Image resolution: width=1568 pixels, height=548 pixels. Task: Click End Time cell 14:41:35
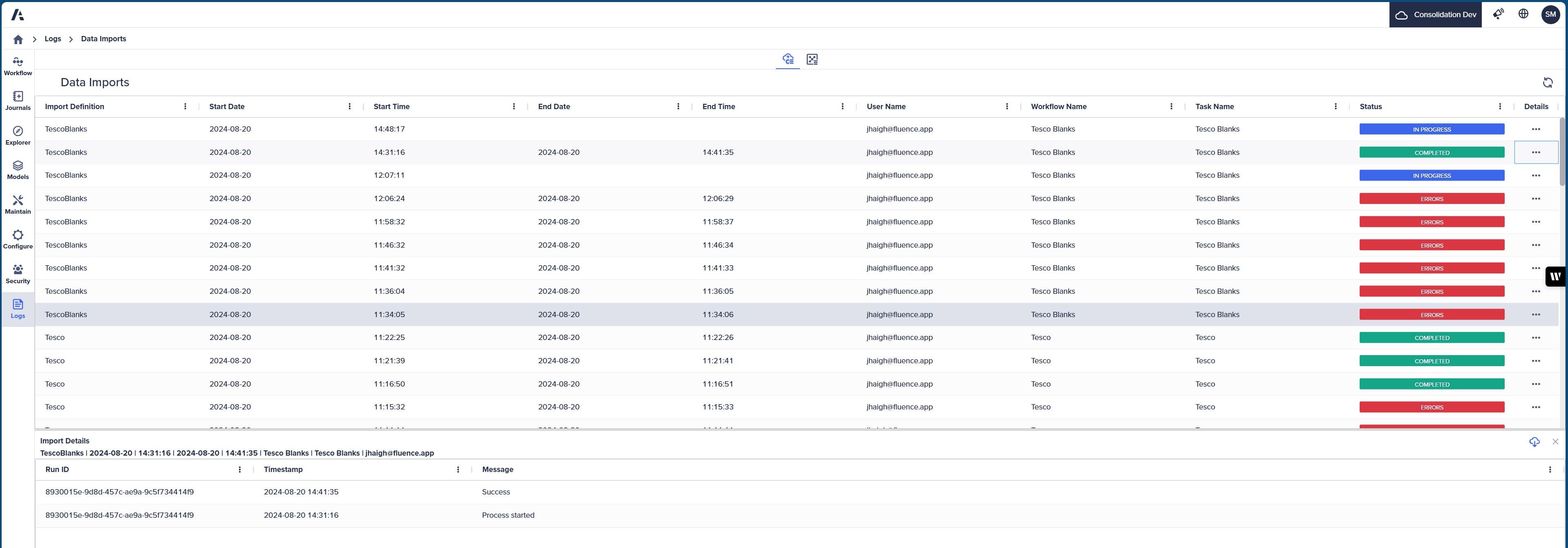(718, 152)
